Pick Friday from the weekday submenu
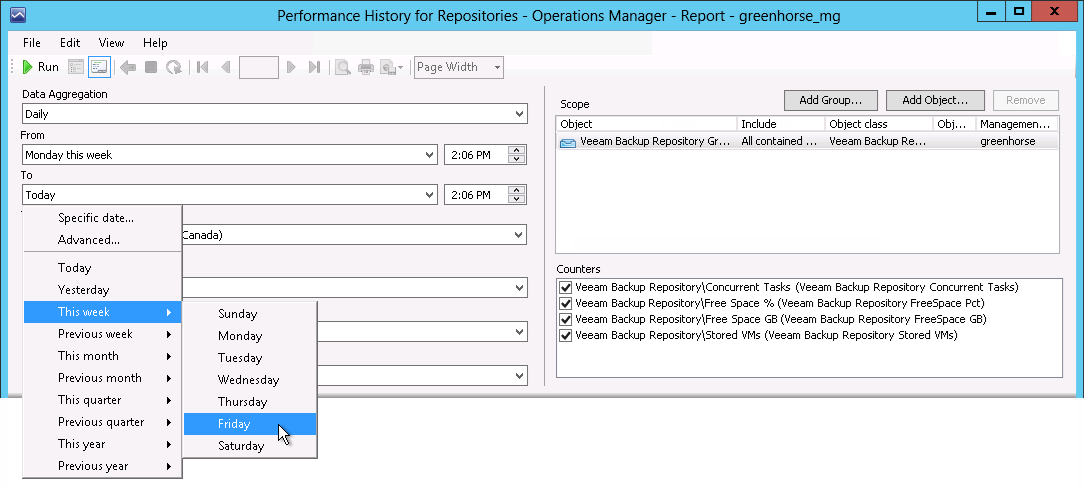 250,424
